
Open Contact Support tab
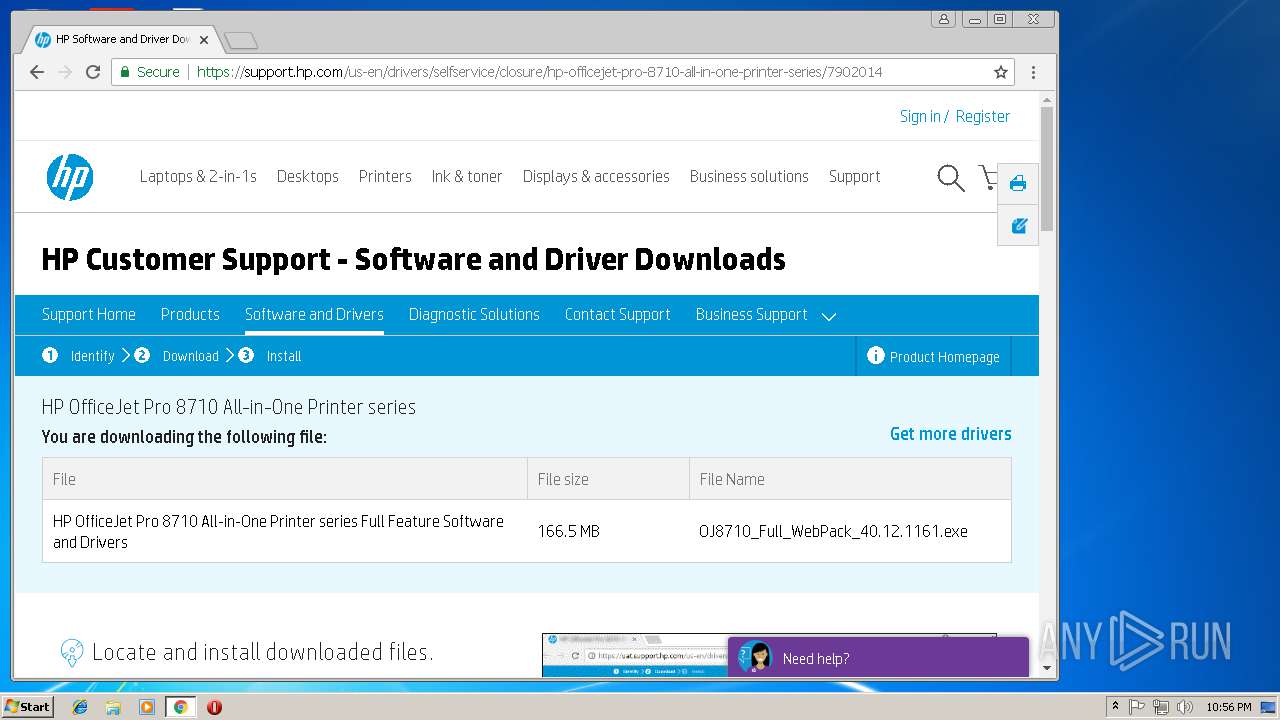[617, 314]
